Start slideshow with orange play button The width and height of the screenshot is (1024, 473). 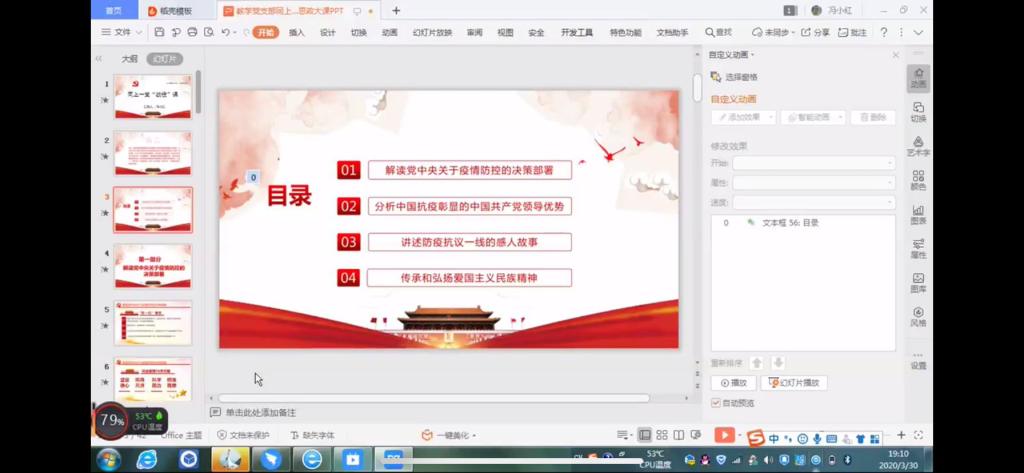[x=724, y=436]
